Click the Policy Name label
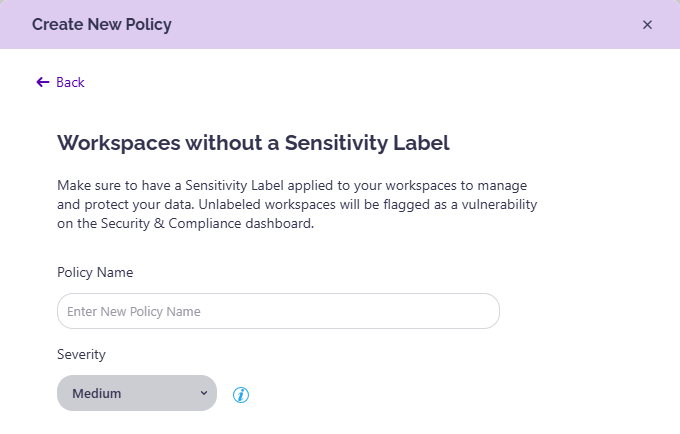Image resolution: width=680 pixels, height=434 pixels. point(95,272)
